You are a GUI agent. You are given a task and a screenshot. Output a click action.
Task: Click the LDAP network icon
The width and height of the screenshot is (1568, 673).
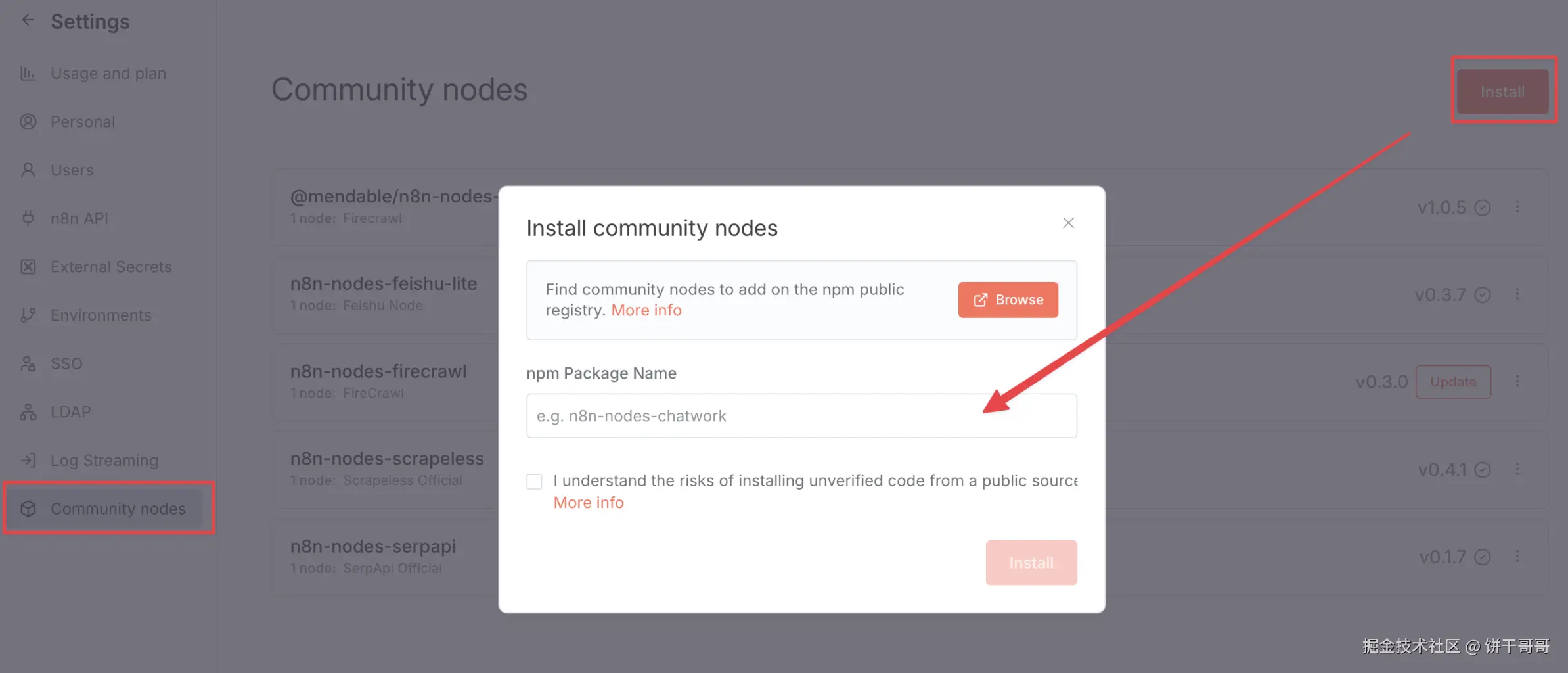click(28, 412)
